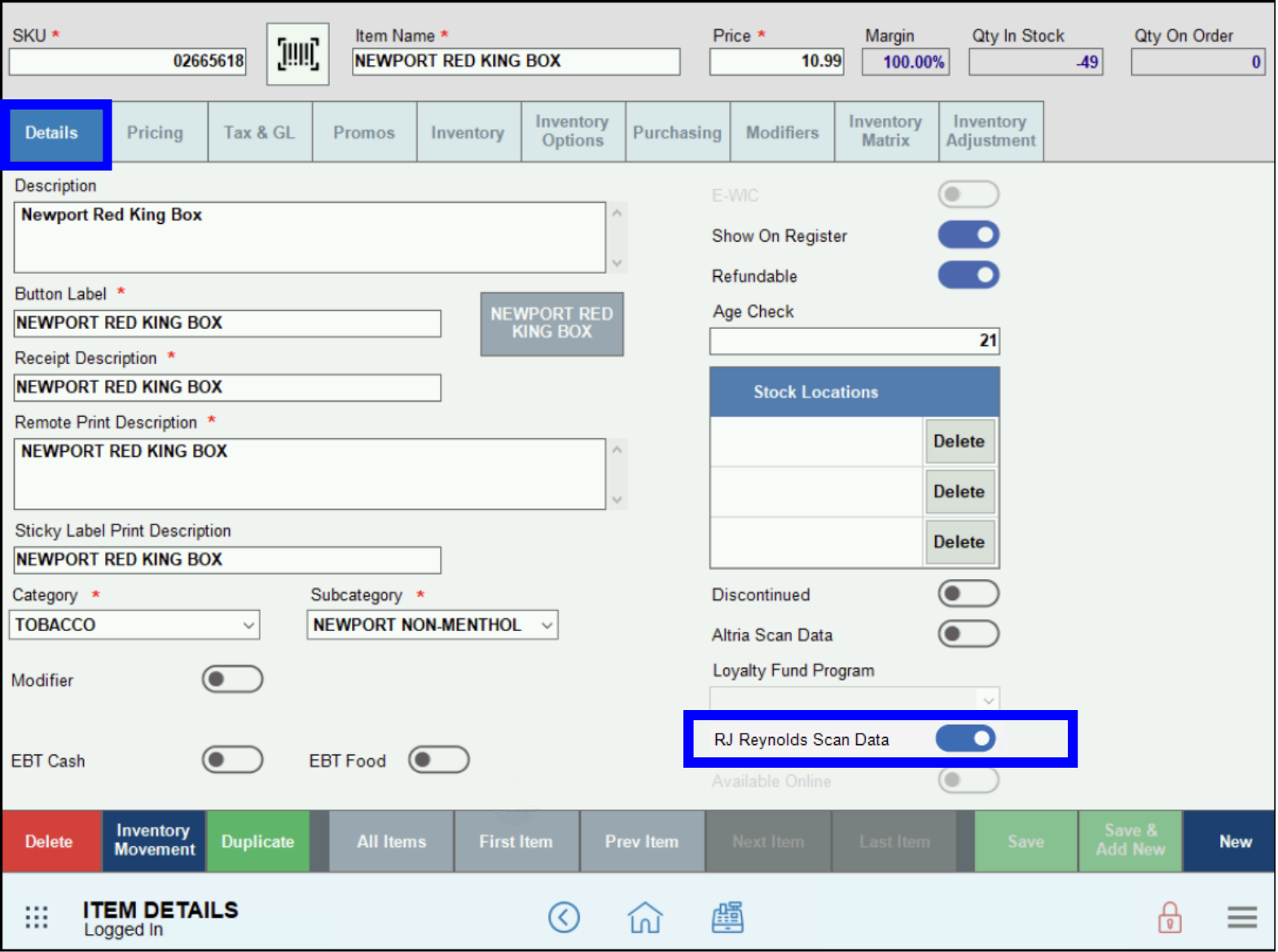This screenshot has width=1278, height=952.
Task: Enable the Discontinued switch
Action: [968, 594]
